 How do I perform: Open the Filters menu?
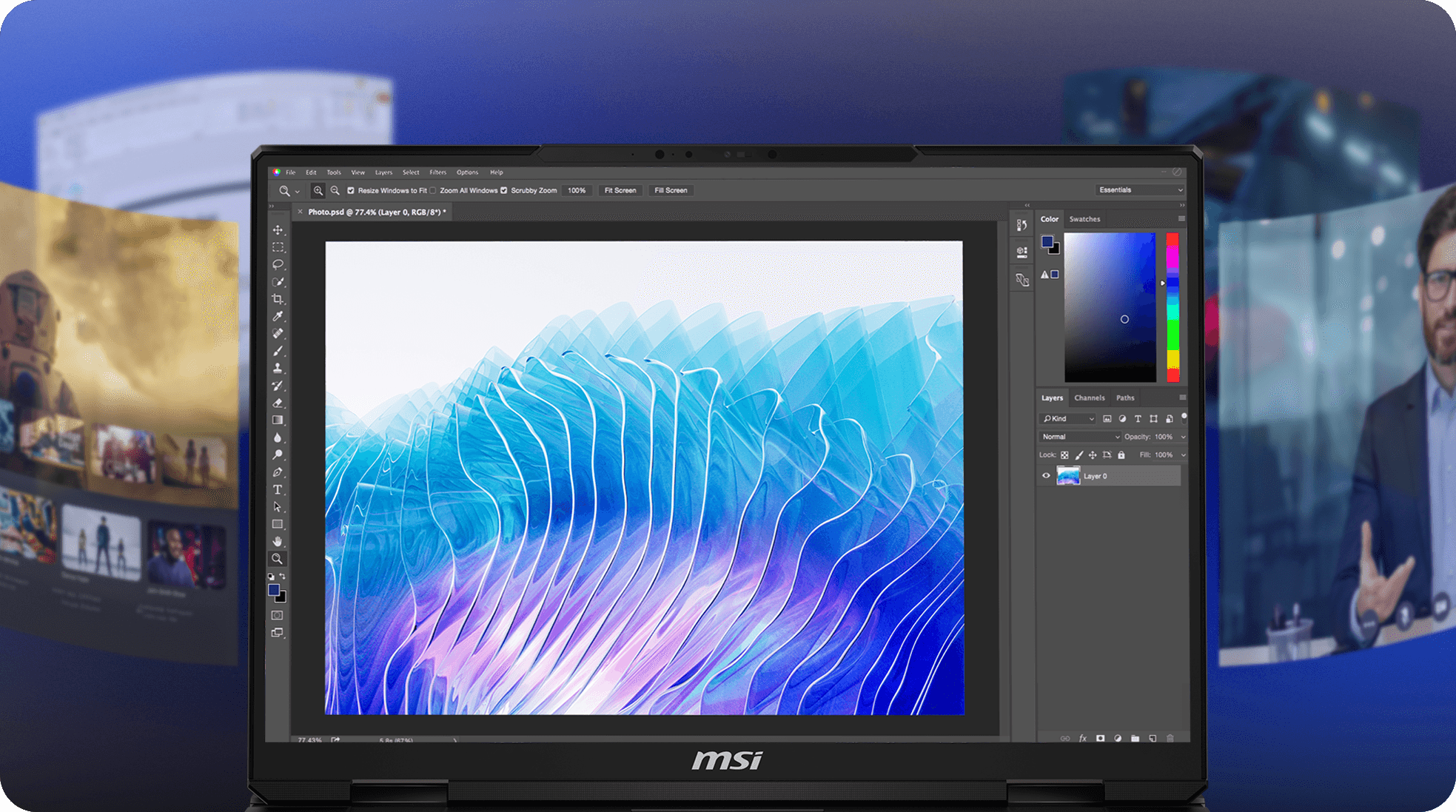437,172
